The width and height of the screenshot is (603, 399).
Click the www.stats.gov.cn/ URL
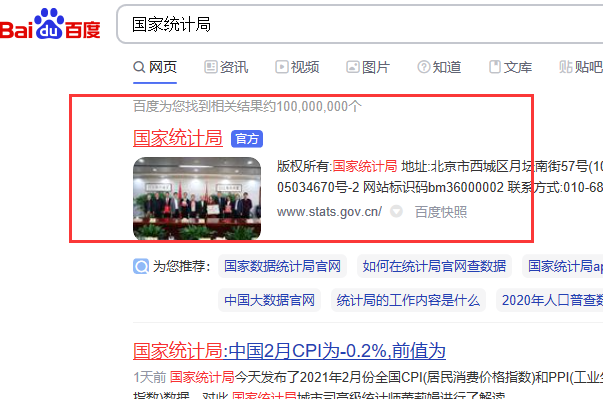(329, 212)
